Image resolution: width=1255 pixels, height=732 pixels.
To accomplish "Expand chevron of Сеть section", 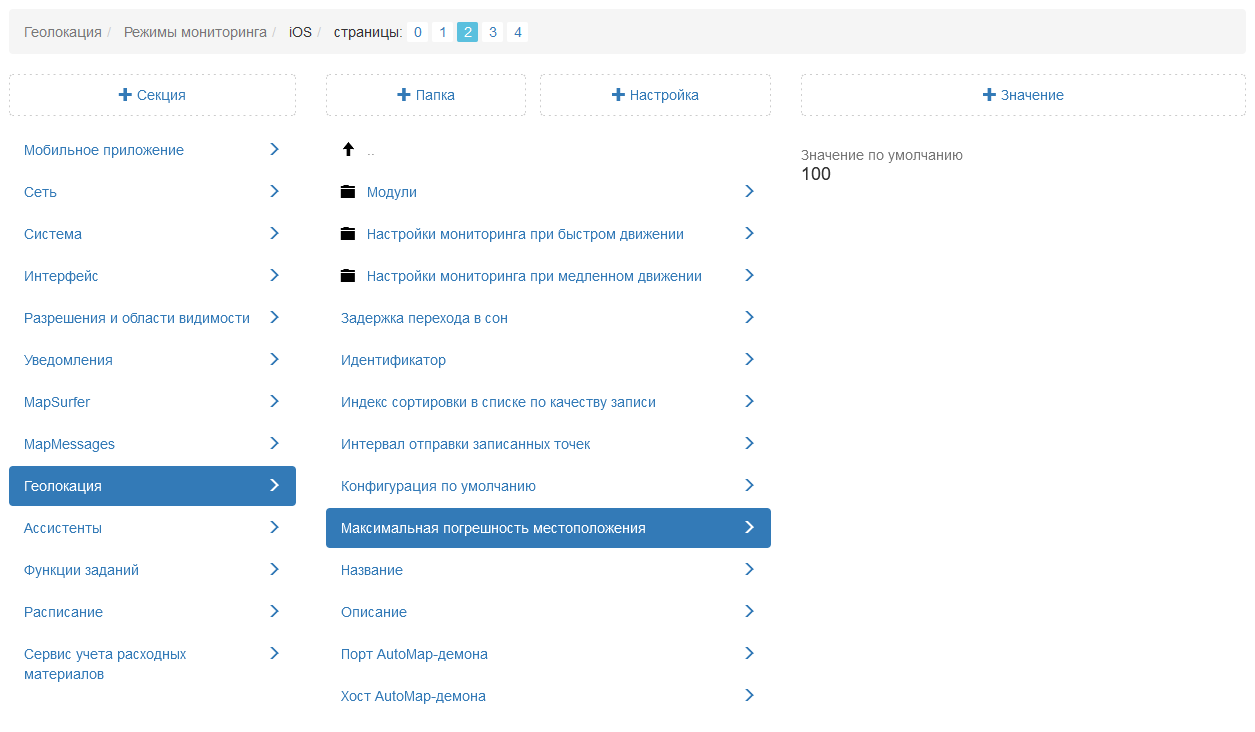I will pyautogui.click(x=274, y=191).
